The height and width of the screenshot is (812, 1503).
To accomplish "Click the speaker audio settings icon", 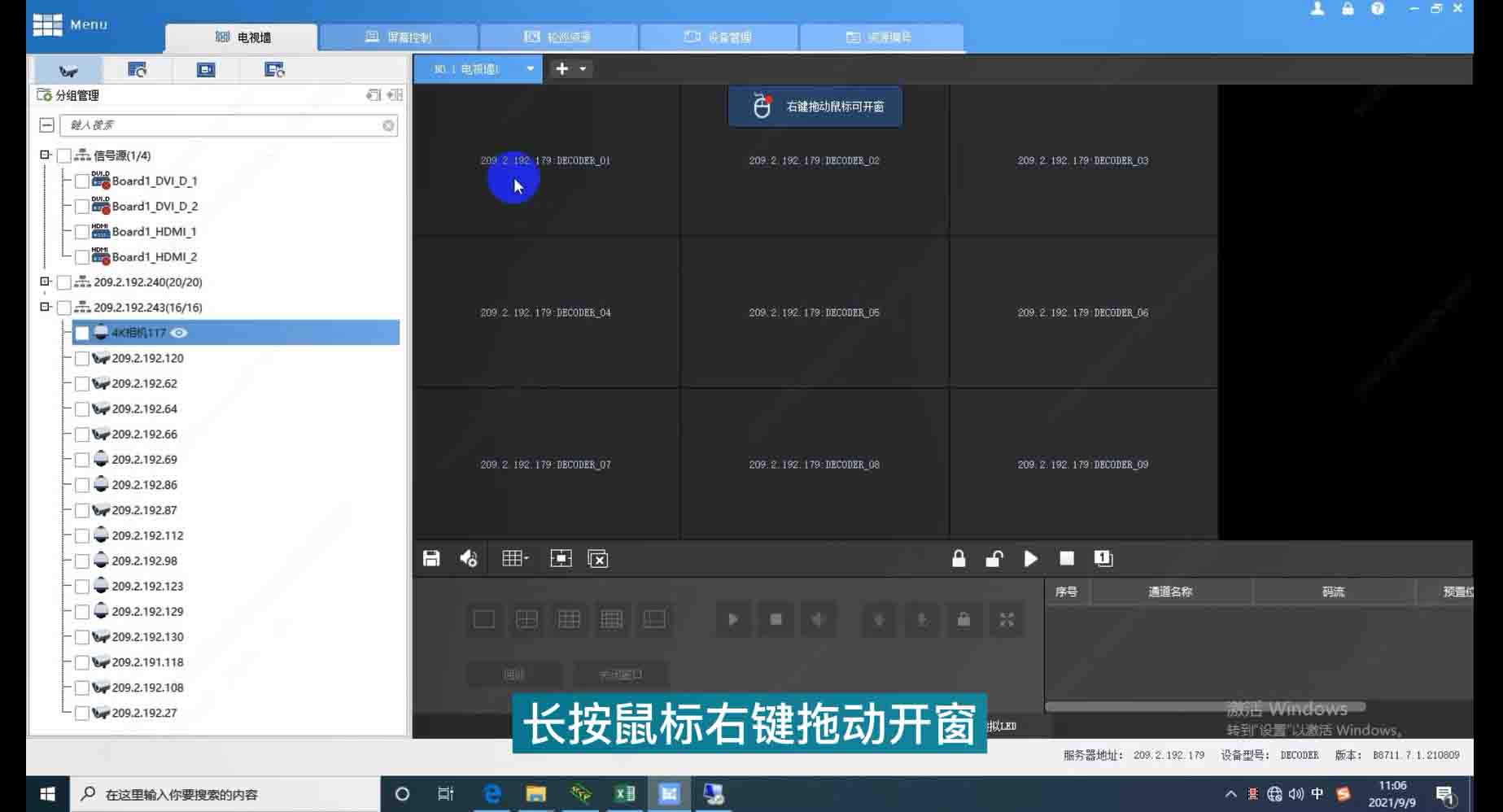I will pyautogui.click(x=469, y=558).
